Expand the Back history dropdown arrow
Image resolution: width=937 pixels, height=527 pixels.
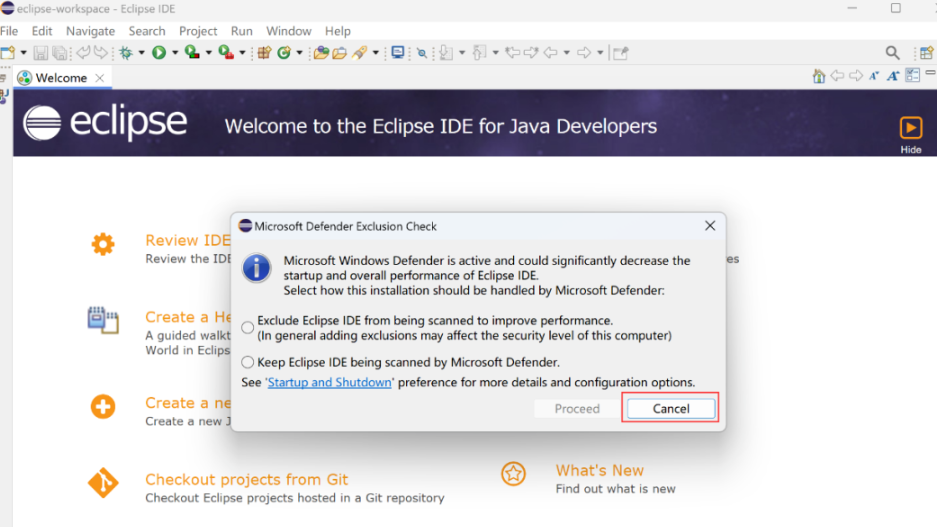[567, 53]
